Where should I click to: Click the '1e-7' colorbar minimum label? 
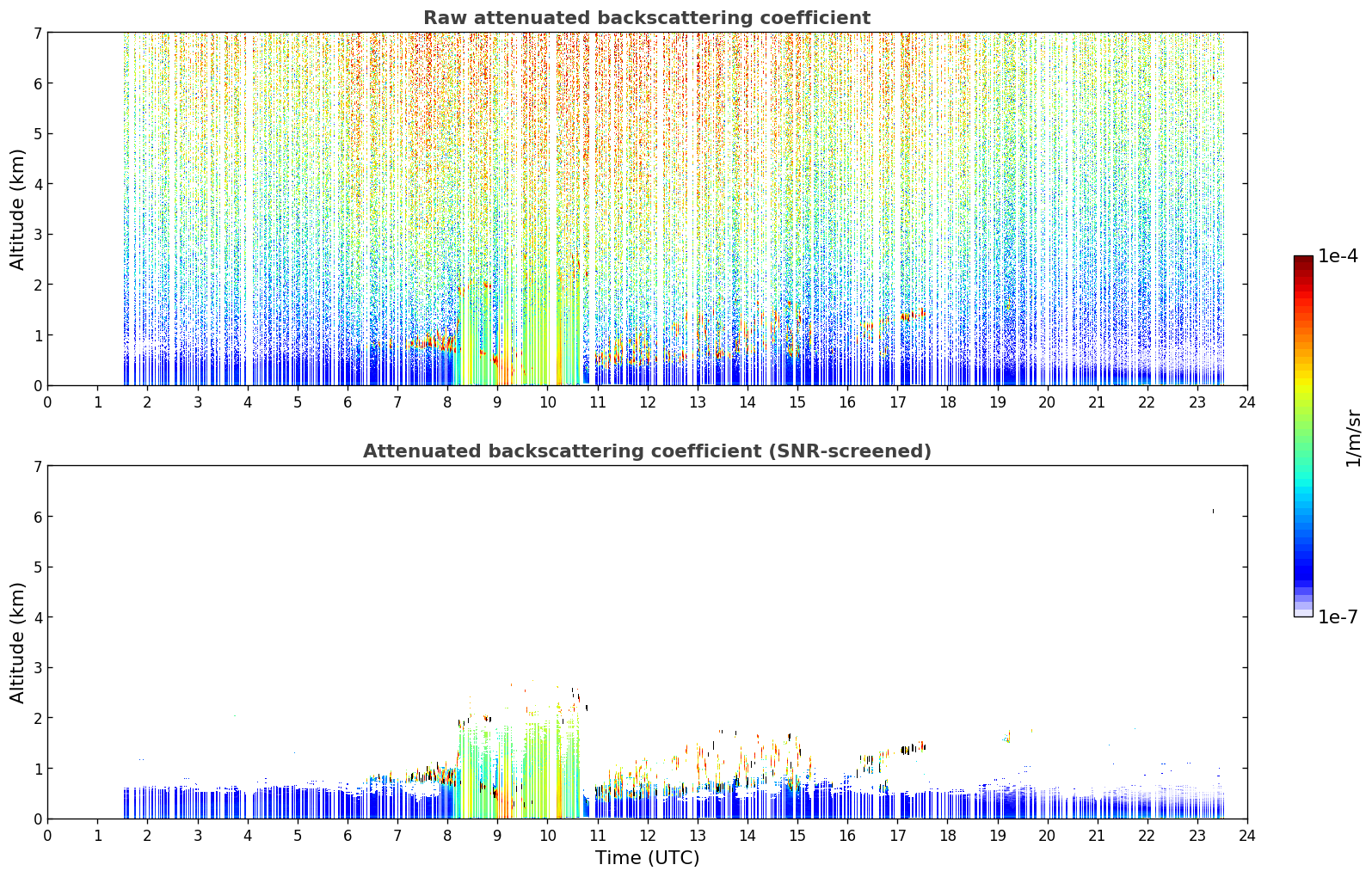tap(1338, 616)
